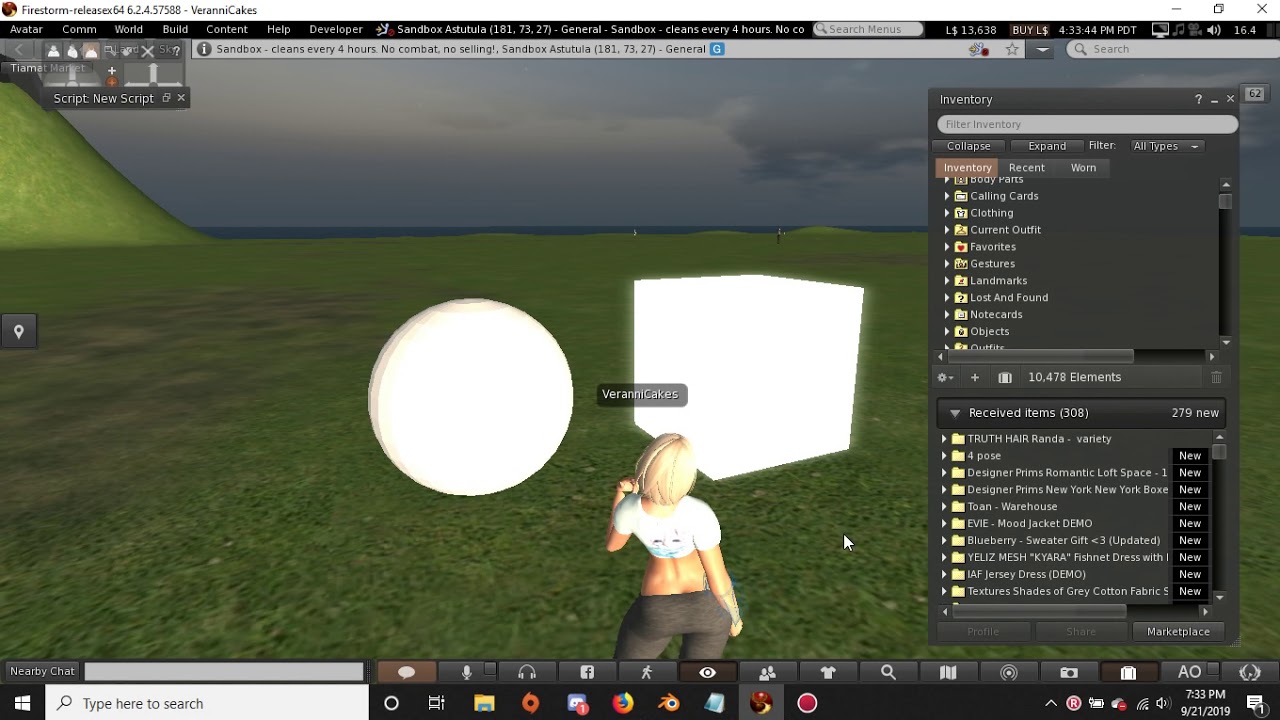Open the laurel wreath toolbar button
Viewport: 1280px width, 720px height.
pos(1250,672)
